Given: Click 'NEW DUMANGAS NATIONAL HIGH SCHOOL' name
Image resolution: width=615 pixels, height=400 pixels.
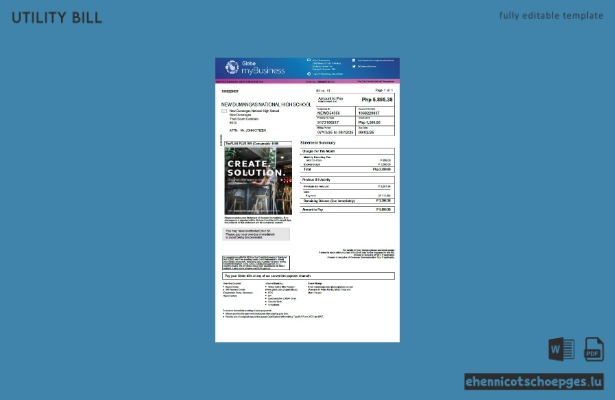Looking at the screenshot, I should [266, 105].
